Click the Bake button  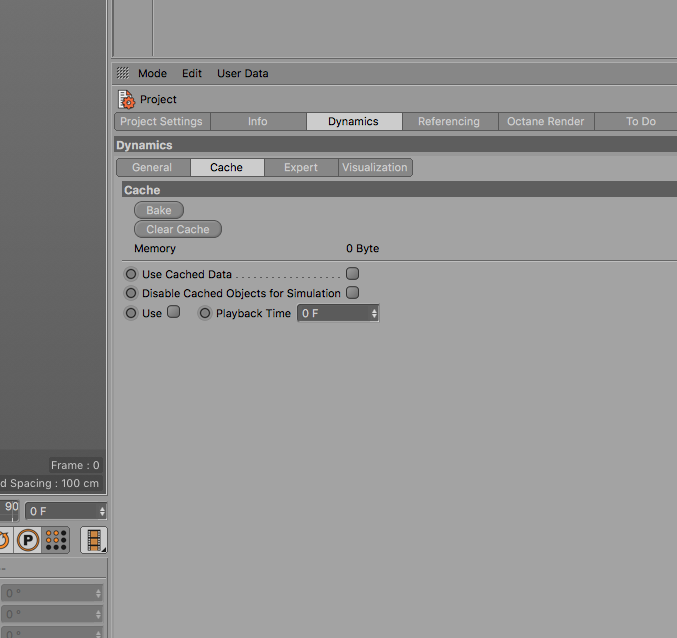pos(159,210)
